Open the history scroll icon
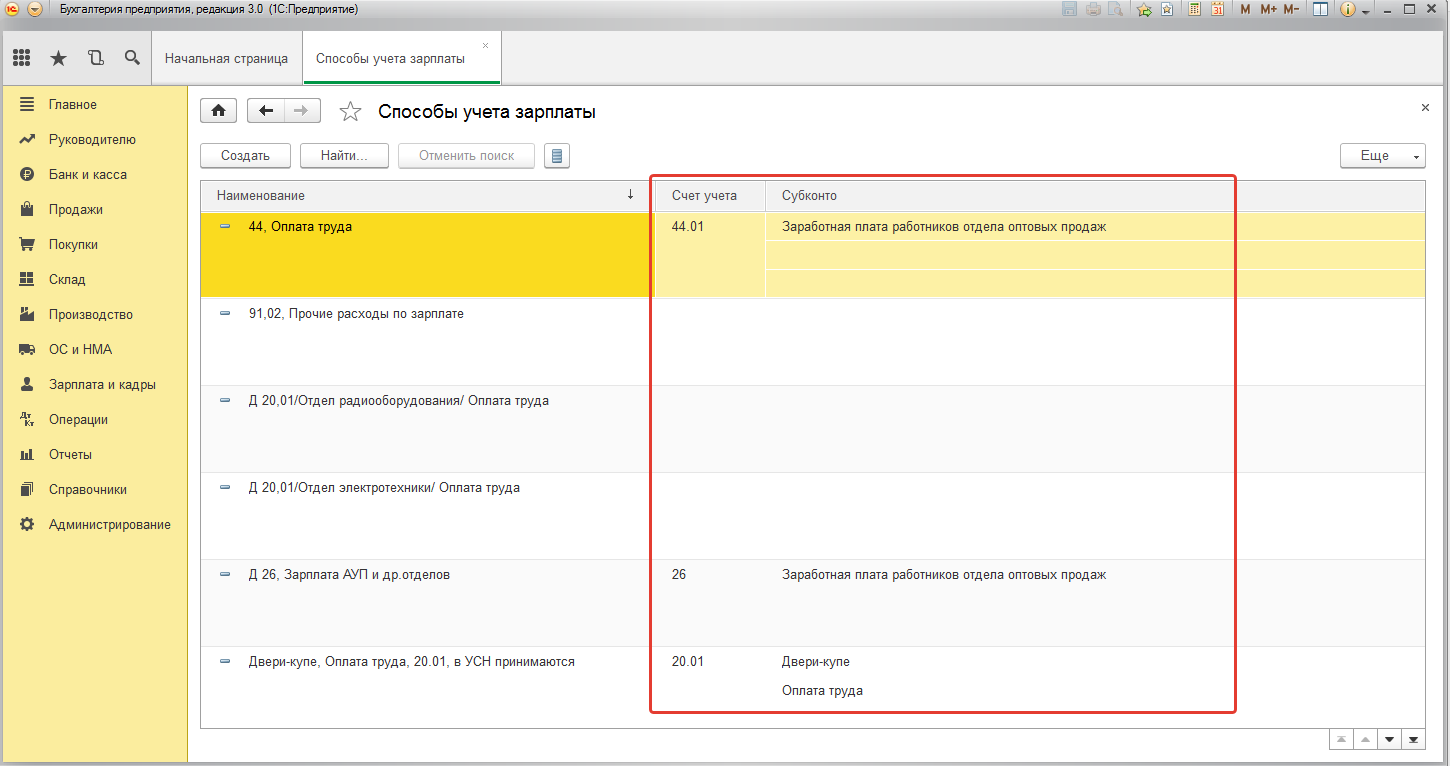1450x766 pixels. (x=95, y=58)
